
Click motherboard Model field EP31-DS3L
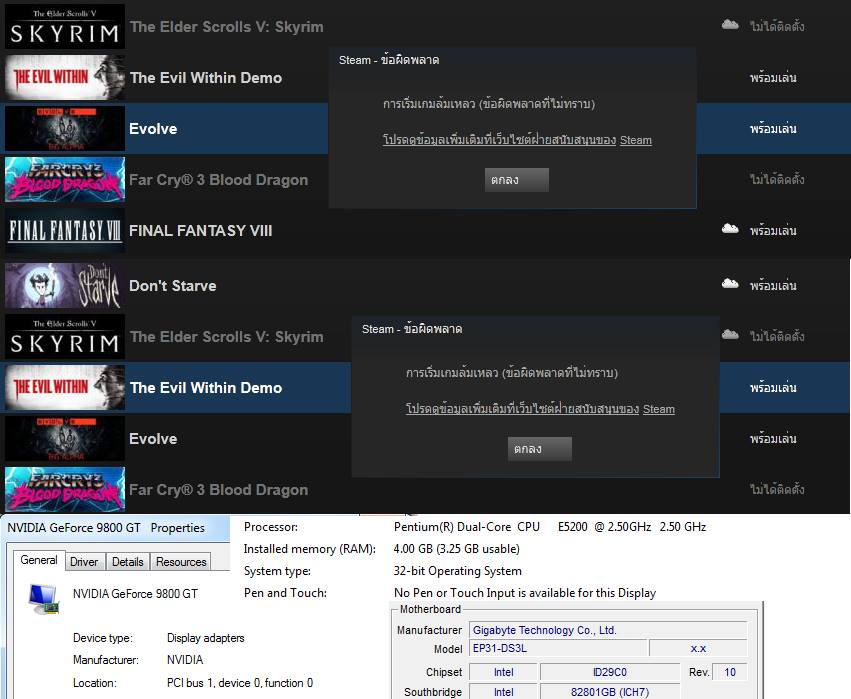[x=558, y=649]
